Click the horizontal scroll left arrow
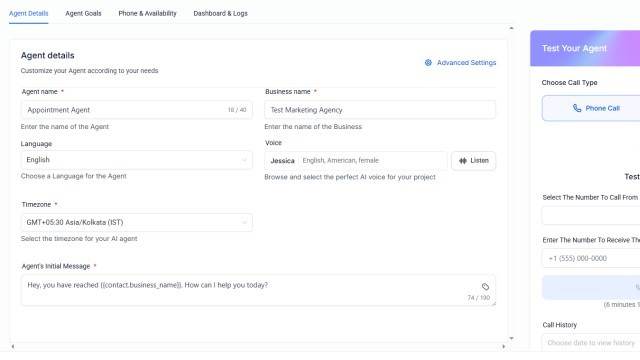 coord(13,347)
